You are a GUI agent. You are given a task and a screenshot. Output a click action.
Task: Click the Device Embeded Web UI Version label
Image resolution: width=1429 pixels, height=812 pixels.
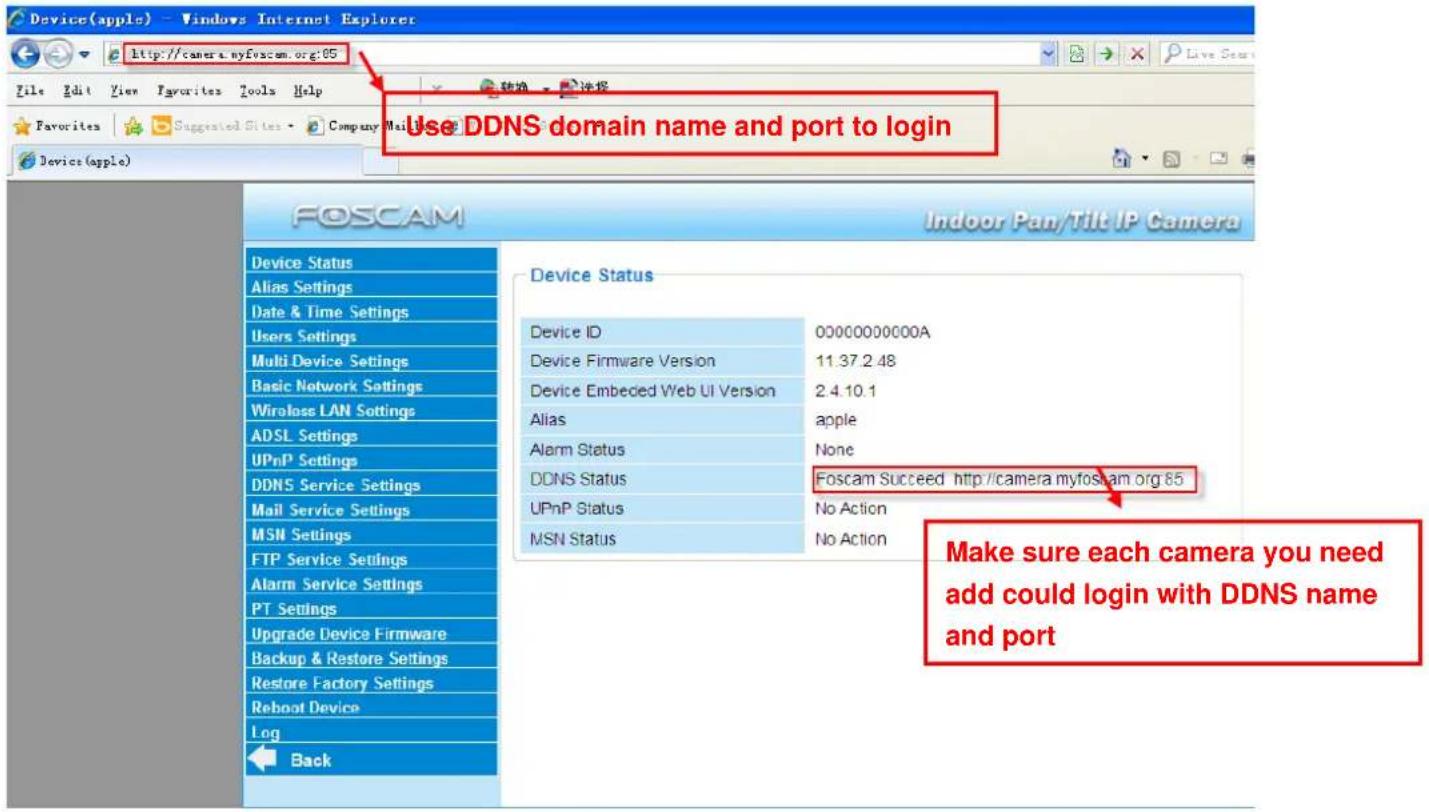click(653, 391)
